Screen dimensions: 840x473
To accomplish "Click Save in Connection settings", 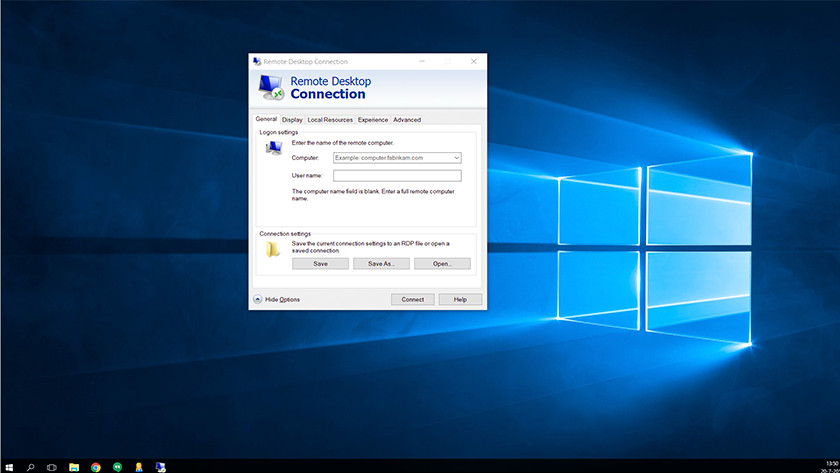I will (320, 264).
